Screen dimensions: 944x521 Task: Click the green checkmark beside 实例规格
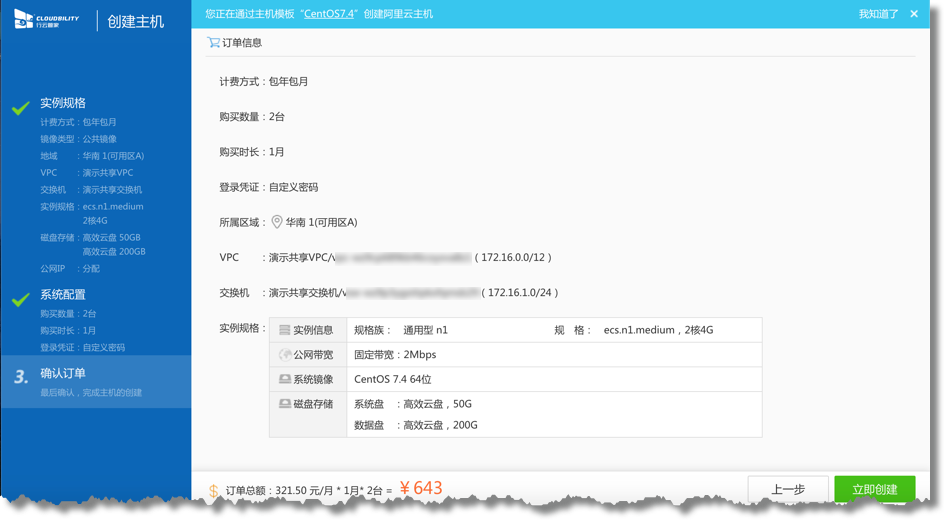click(x=20, y=107)
